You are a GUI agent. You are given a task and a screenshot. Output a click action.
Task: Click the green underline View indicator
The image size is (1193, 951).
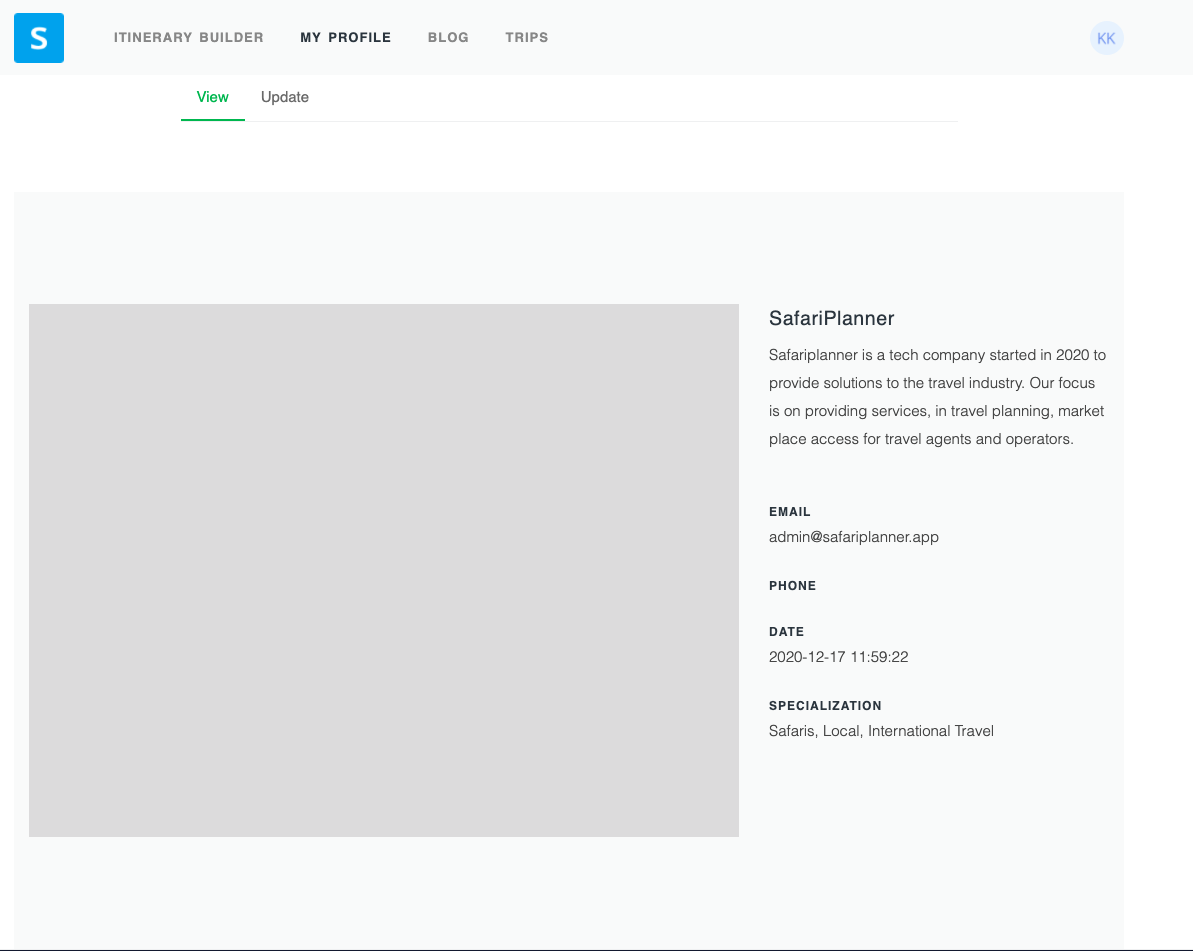[x=212, y=119]
